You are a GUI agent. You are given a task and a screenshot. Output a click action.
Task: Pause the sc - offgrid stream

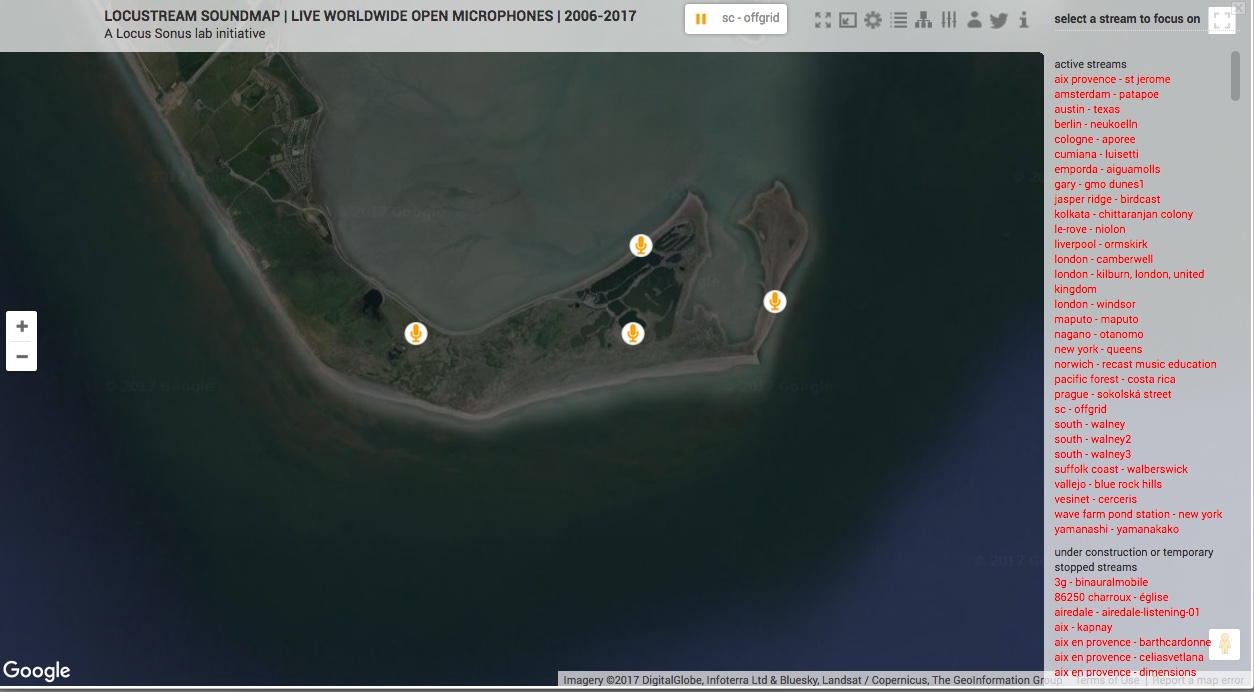pyautogui.click(x=701, y=19)
